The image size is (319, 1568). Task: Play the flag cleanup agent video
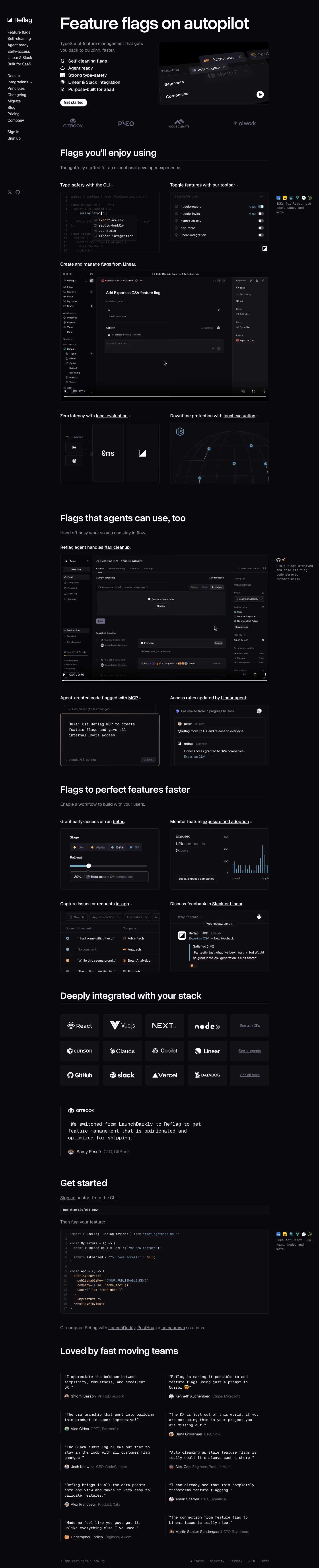pos(65,674)
